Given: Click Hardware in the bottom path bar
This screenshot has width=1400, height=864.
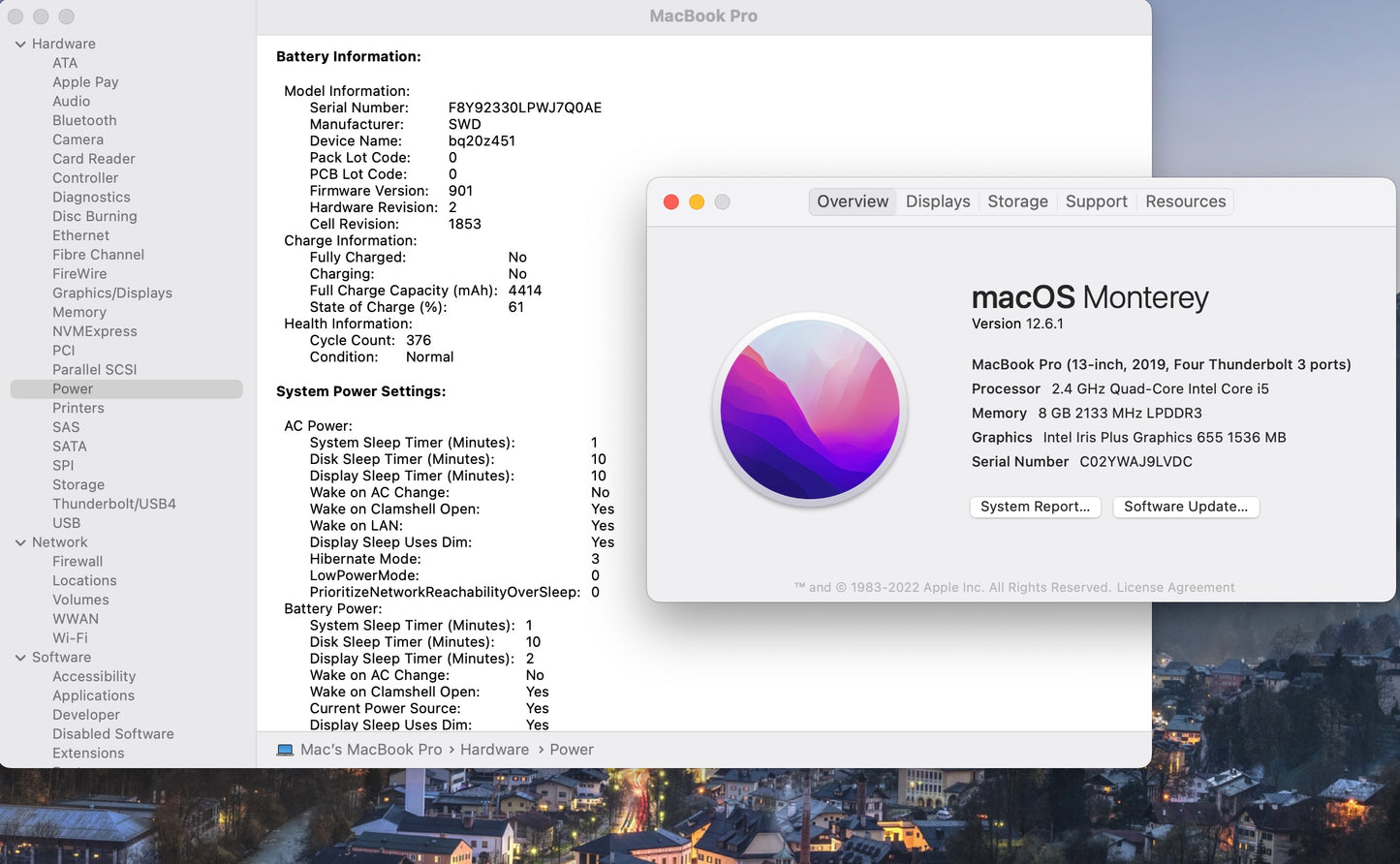Looking at the screenshot, I should pos(494,750).
